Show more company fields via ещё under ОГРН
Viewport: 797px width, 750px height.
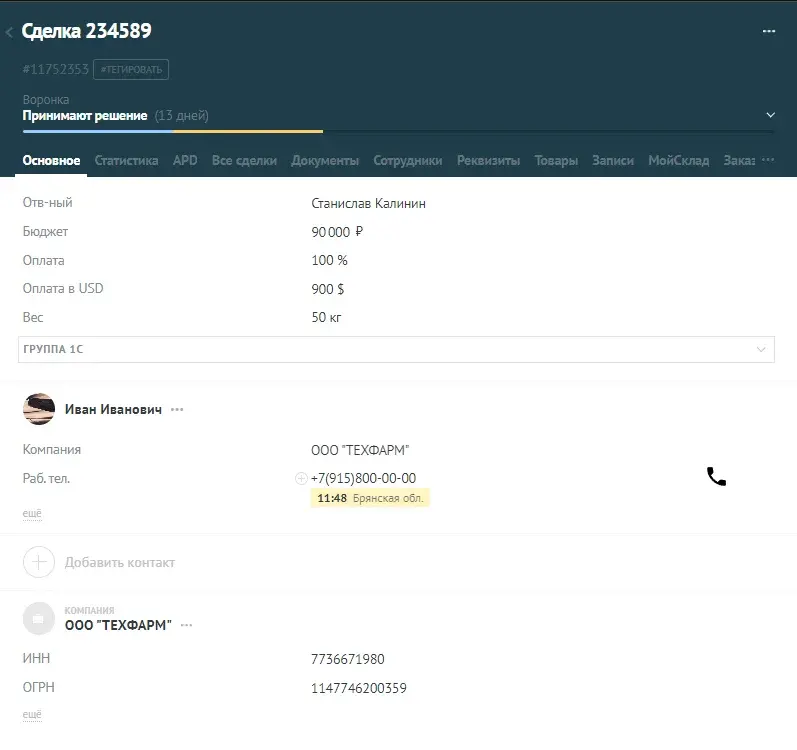(32, 714)
